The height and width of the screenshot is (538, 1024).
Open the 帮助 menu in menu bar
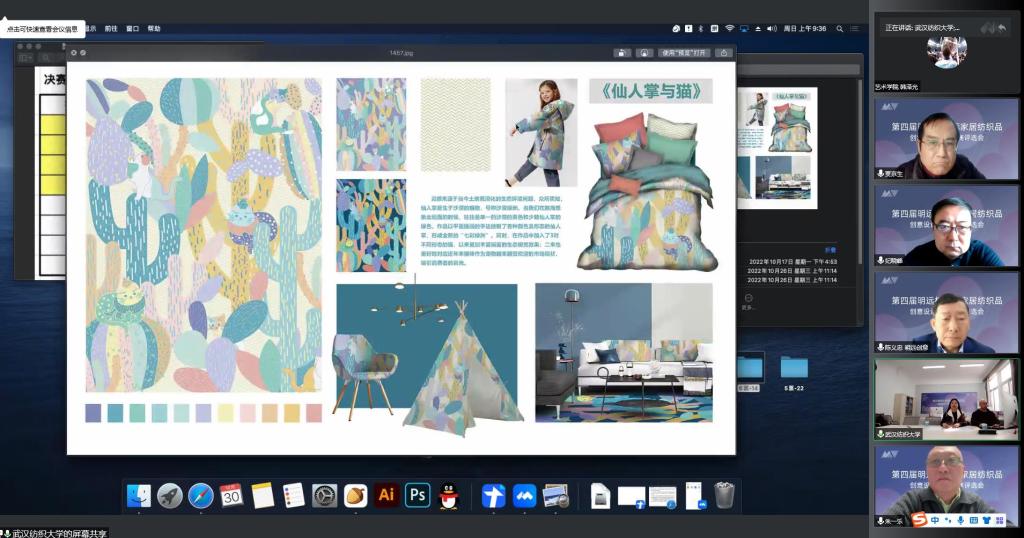[x=154, y=29]
